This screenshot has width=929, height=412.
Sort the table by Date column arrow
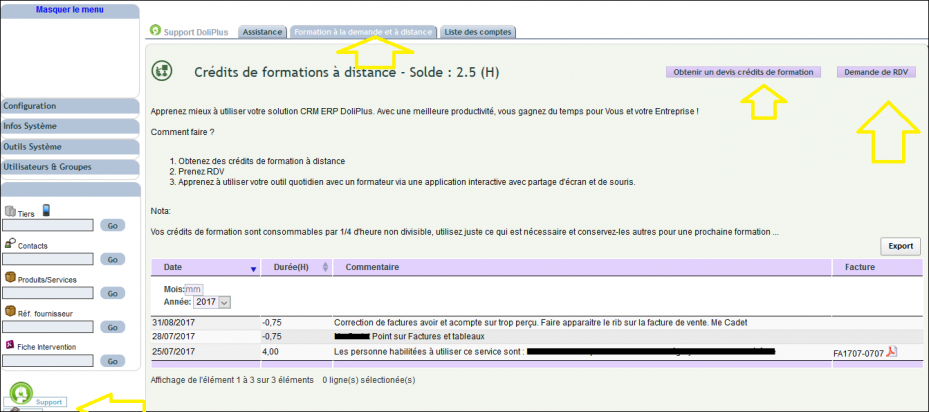click(254, 269)
